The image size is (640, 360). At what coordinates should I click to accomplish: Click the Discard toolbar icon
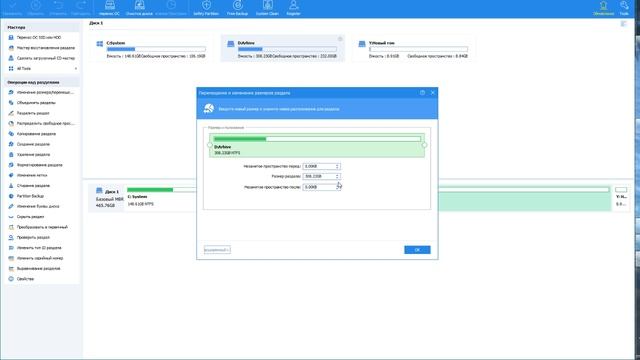36,8
